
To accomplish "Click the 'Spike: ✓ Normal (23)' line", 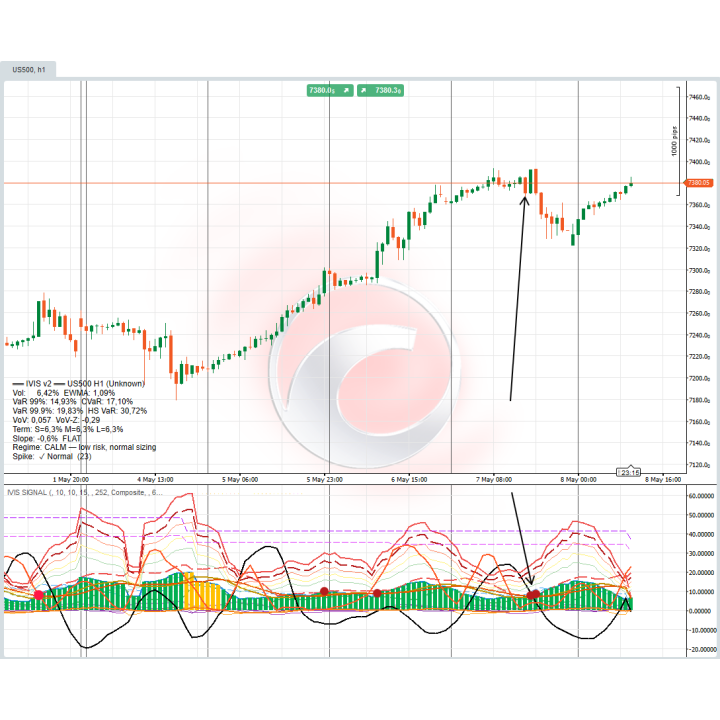I will [51, 456].
